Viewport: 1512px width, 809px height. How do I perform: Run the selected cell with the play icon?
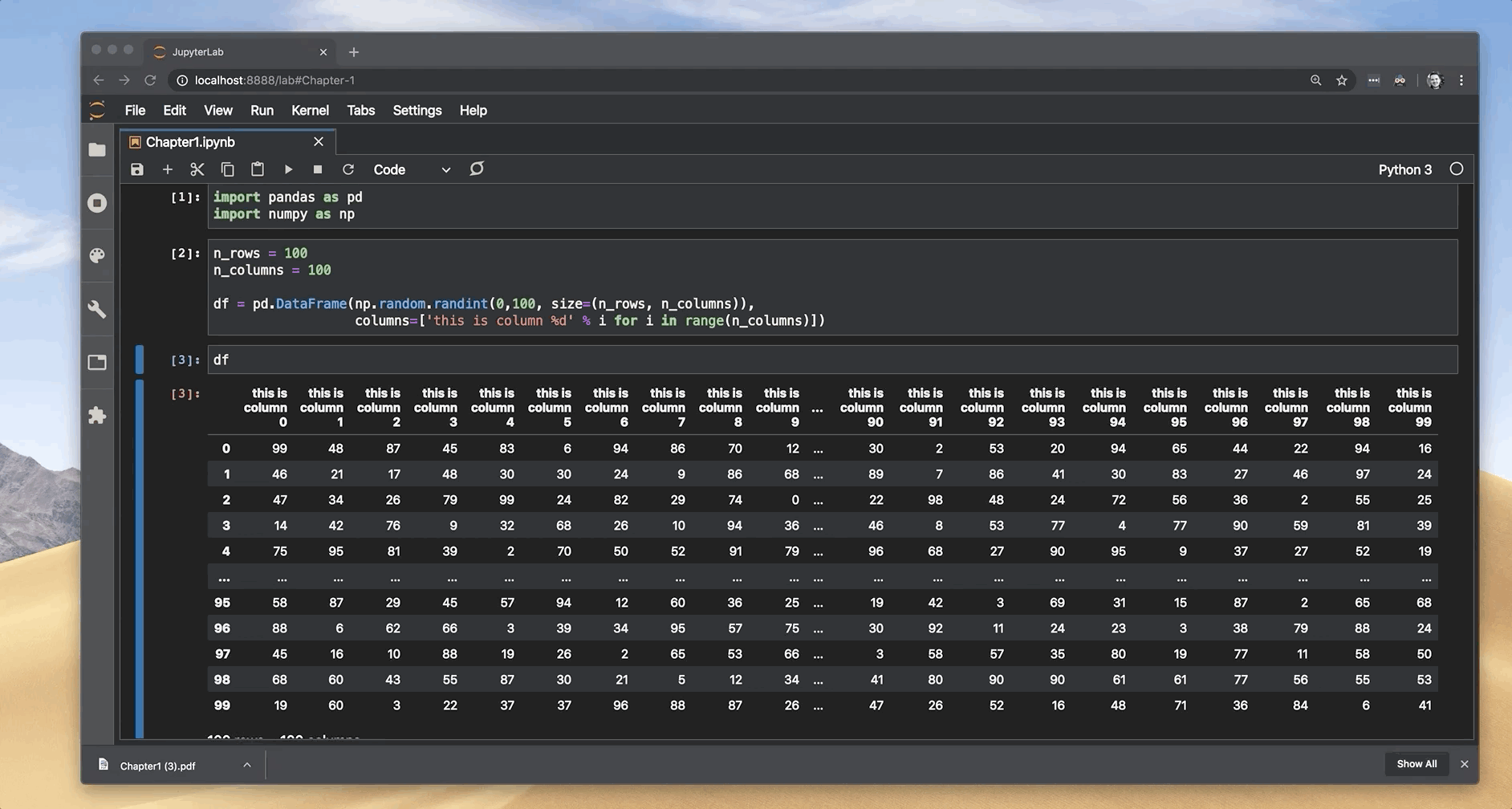point(288,169)
